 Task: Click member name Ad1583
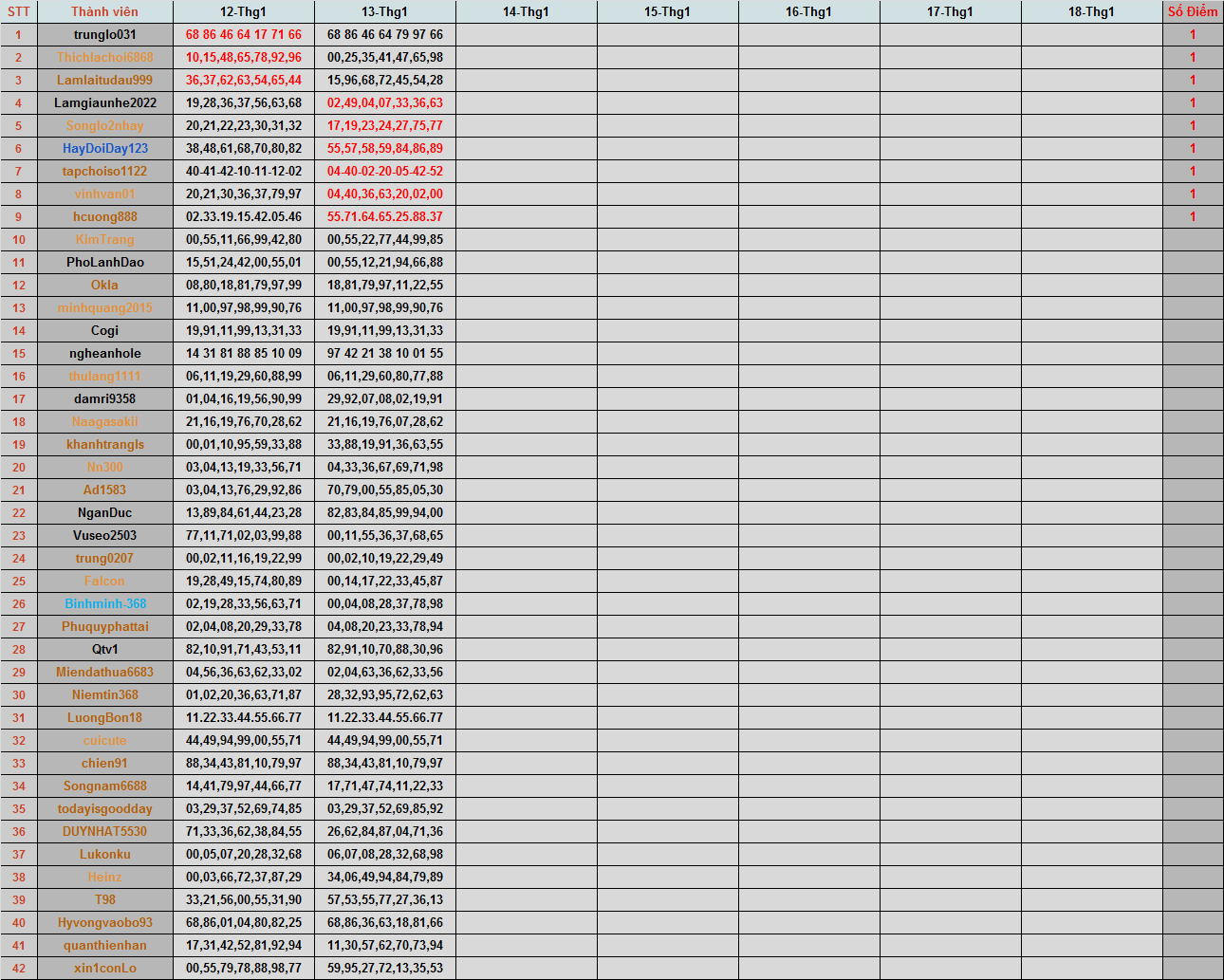(104, 490)
